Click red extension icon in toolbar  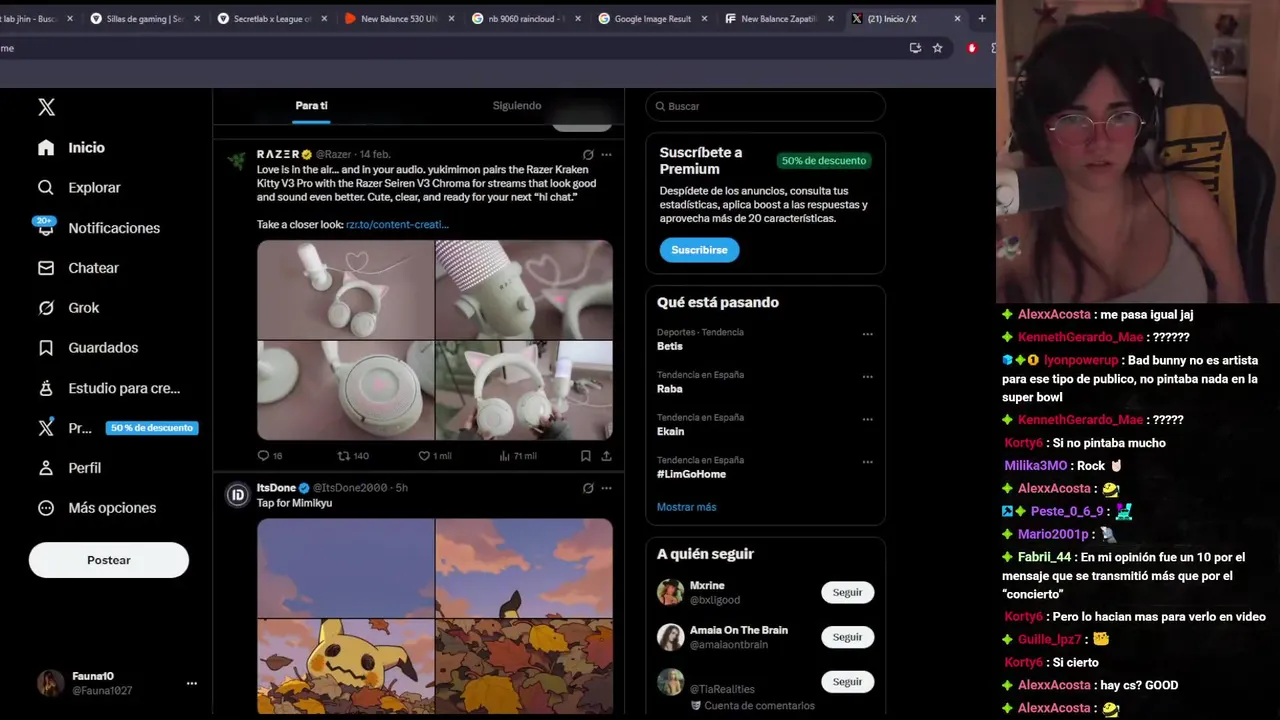point(972,48)
